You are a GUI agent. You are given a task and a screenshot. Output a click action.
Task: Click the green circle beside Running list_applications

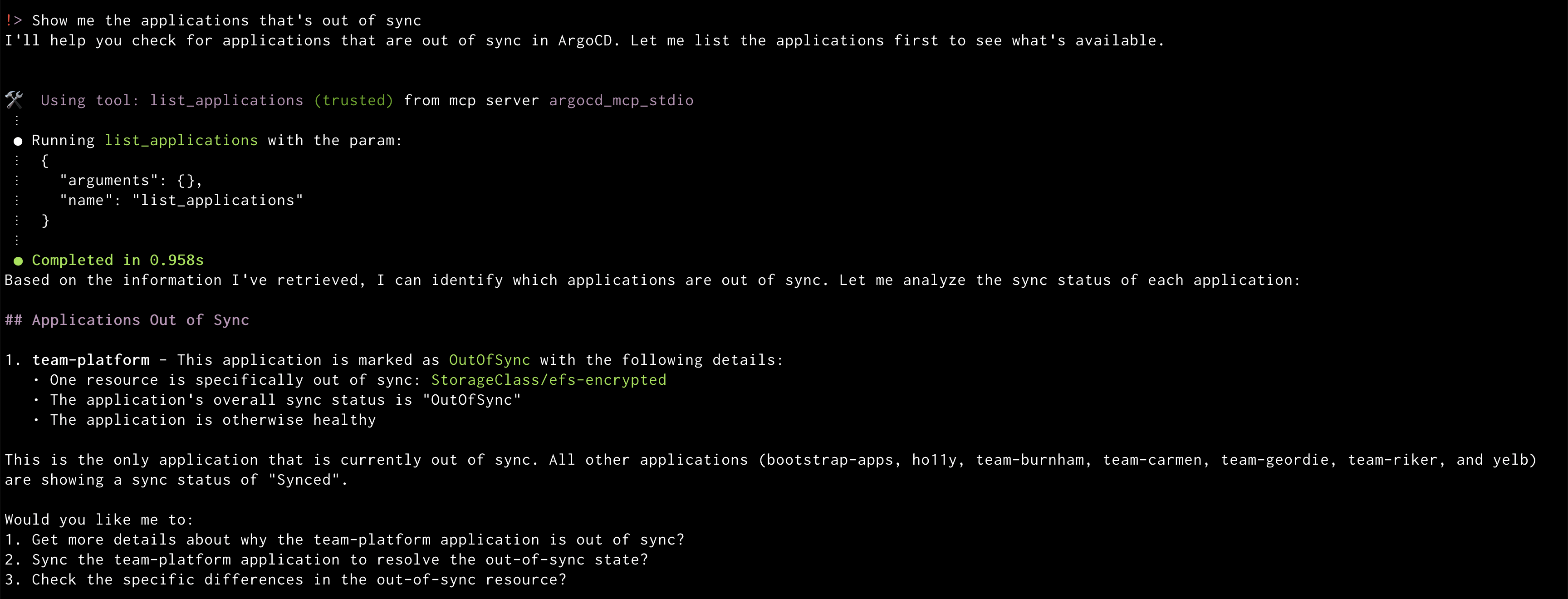tap(18, 141)
